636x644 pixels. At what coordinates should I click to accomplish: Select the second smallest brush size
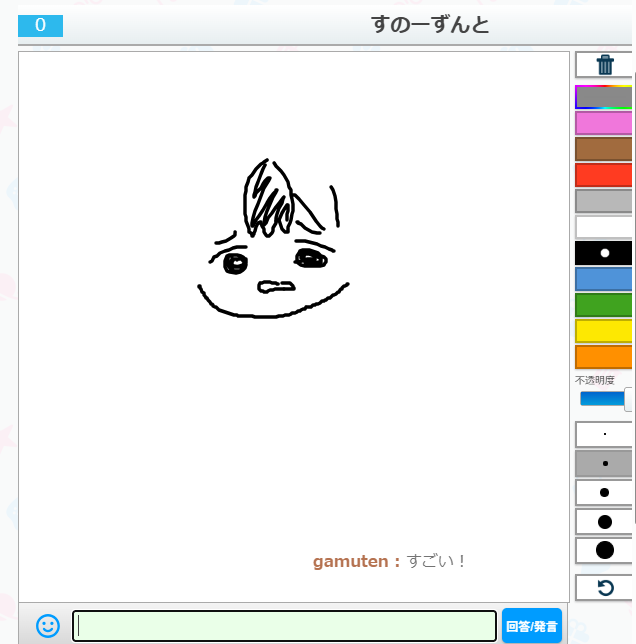point(605,464)
